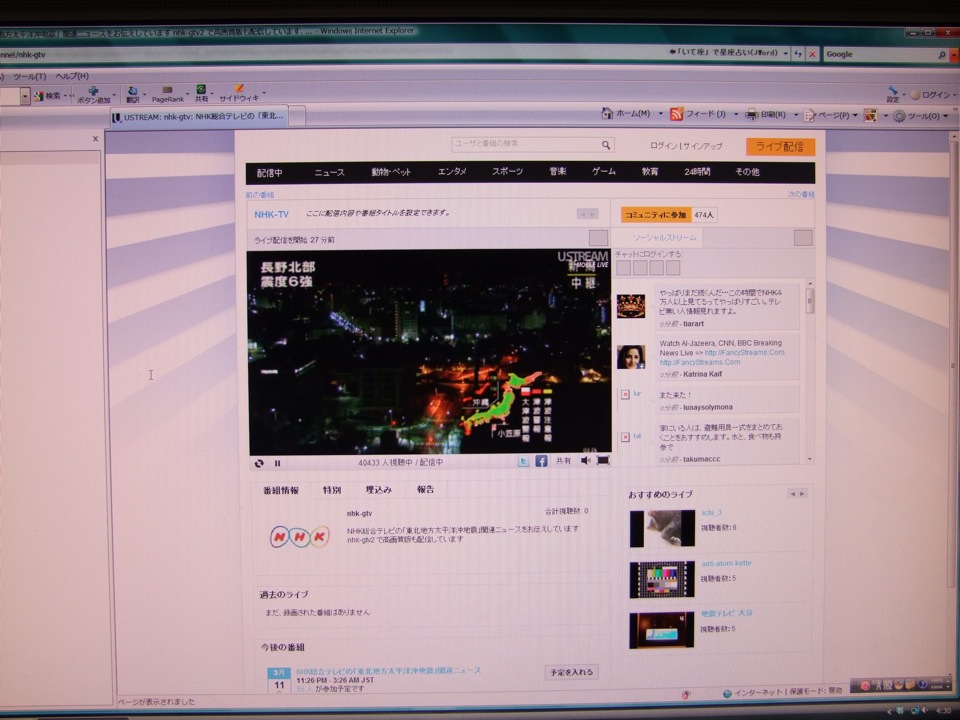Select the エンタメ category
Viewport: 960px width, 720px height.
452,172
